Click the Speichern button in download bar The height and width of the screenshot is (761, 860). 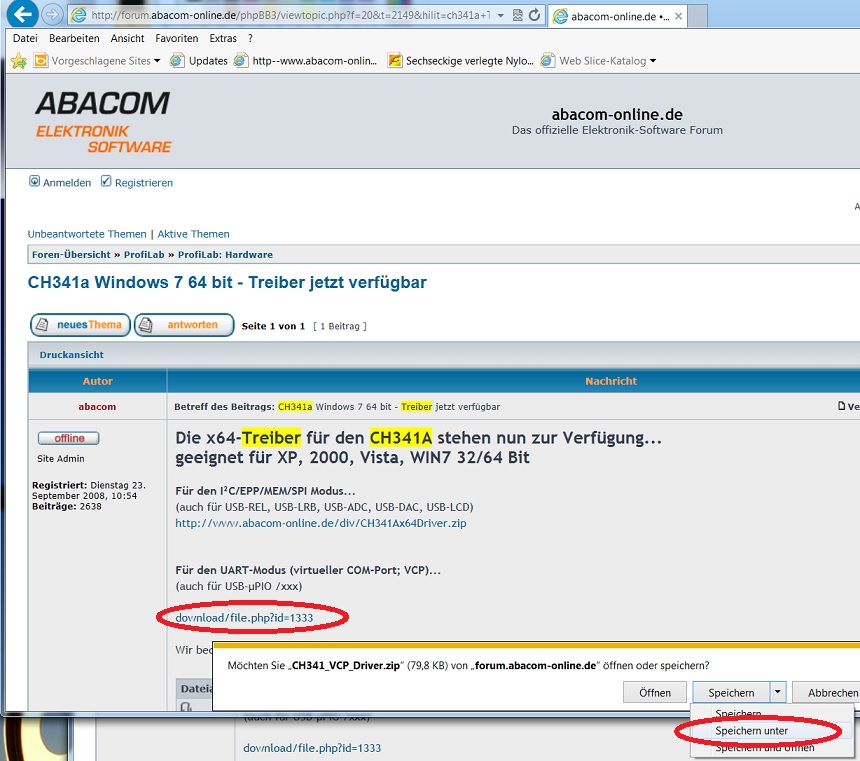click(731, 693)
